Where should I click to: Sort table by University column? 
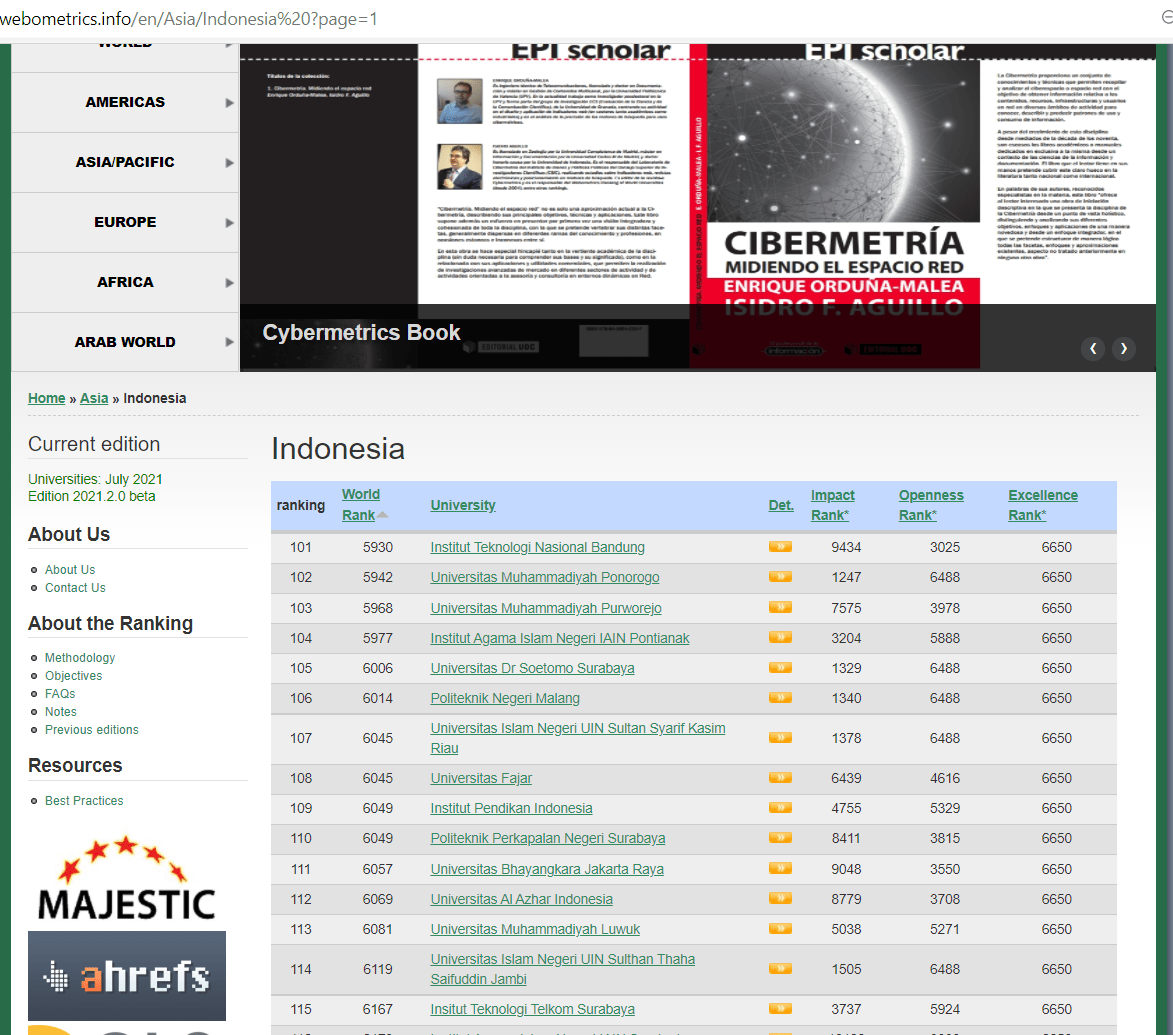[463, 505]
